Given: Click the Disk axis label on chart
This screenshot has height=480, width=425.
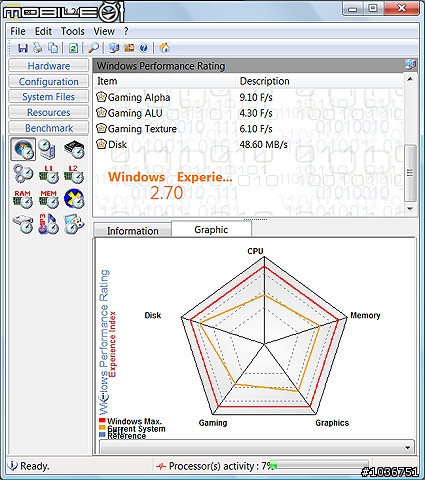Looking at the screenshot, I should tap(153, 315).
